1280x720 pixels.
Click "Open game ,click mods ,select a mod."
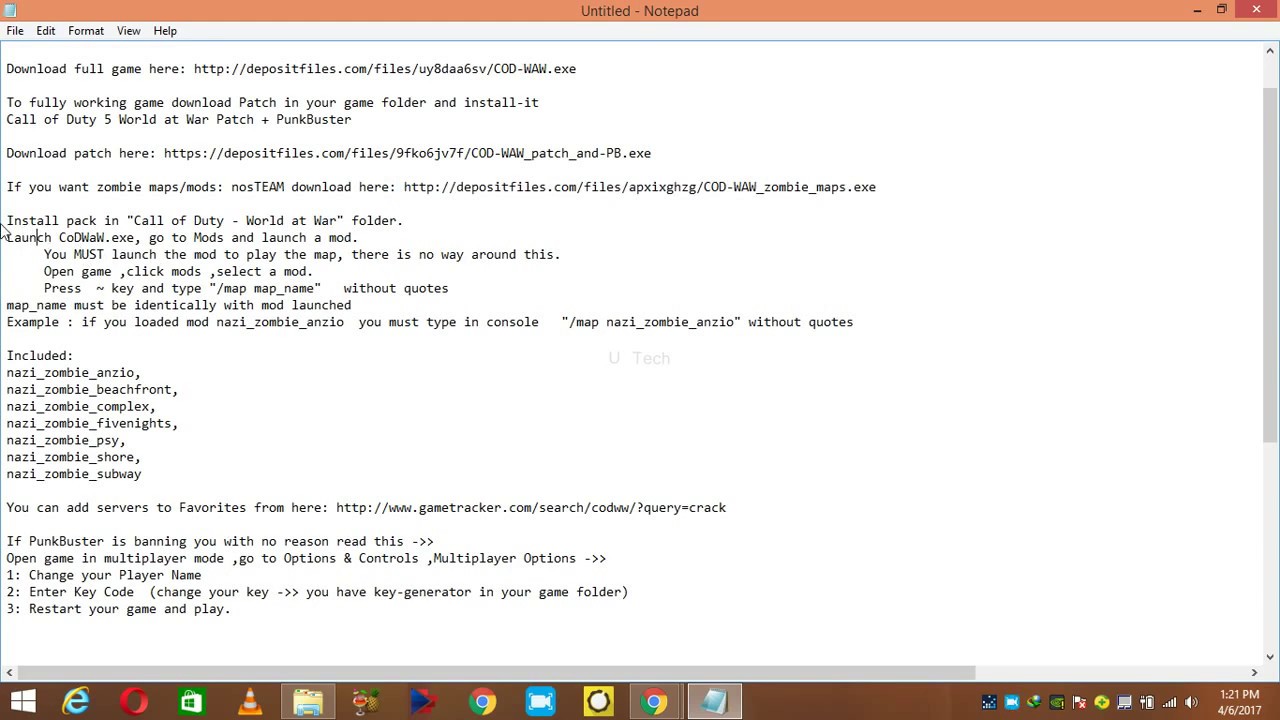(179, 272)
